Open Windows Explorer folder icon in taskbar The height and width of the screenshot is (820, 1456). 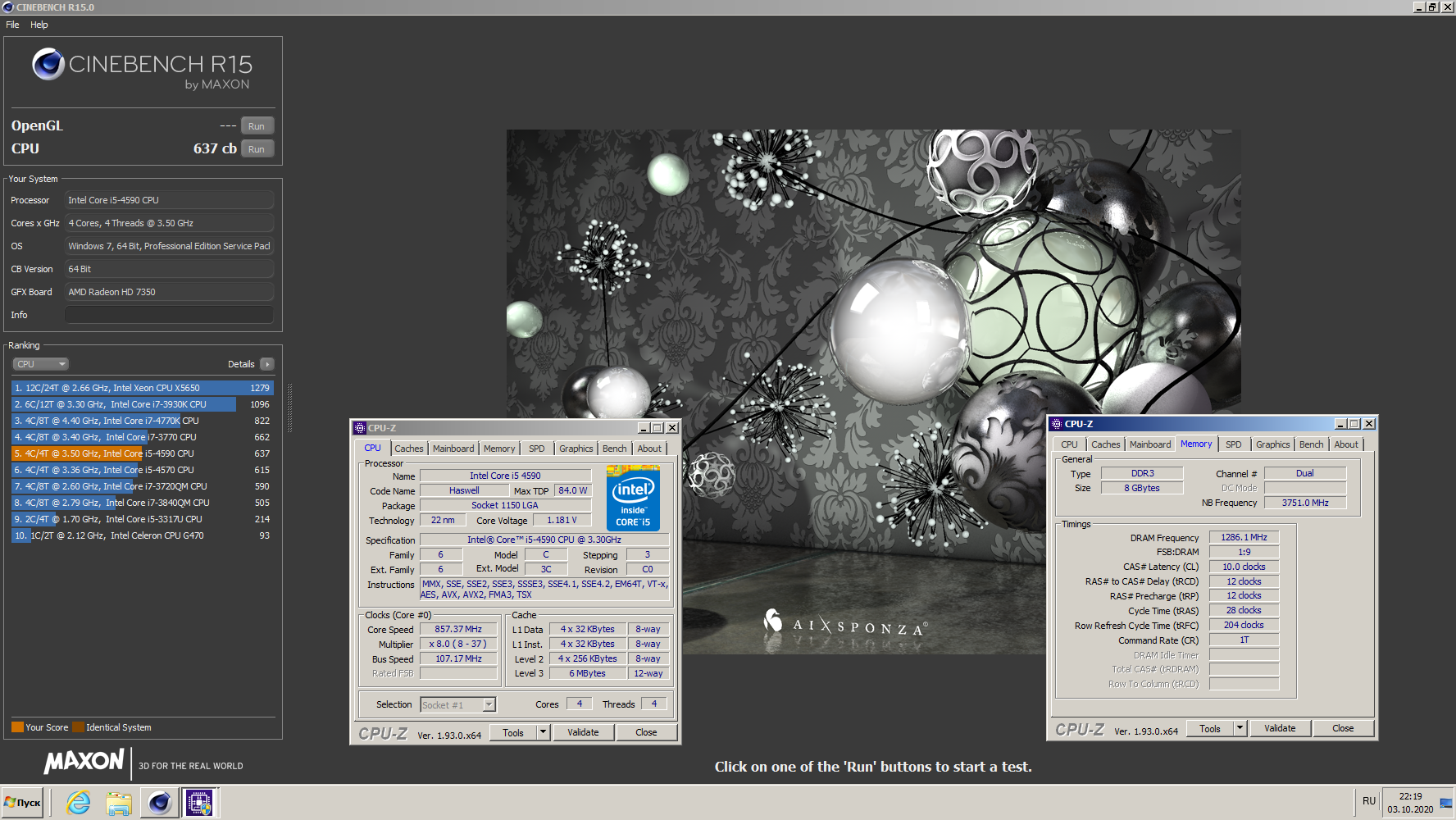pos(119,803)
